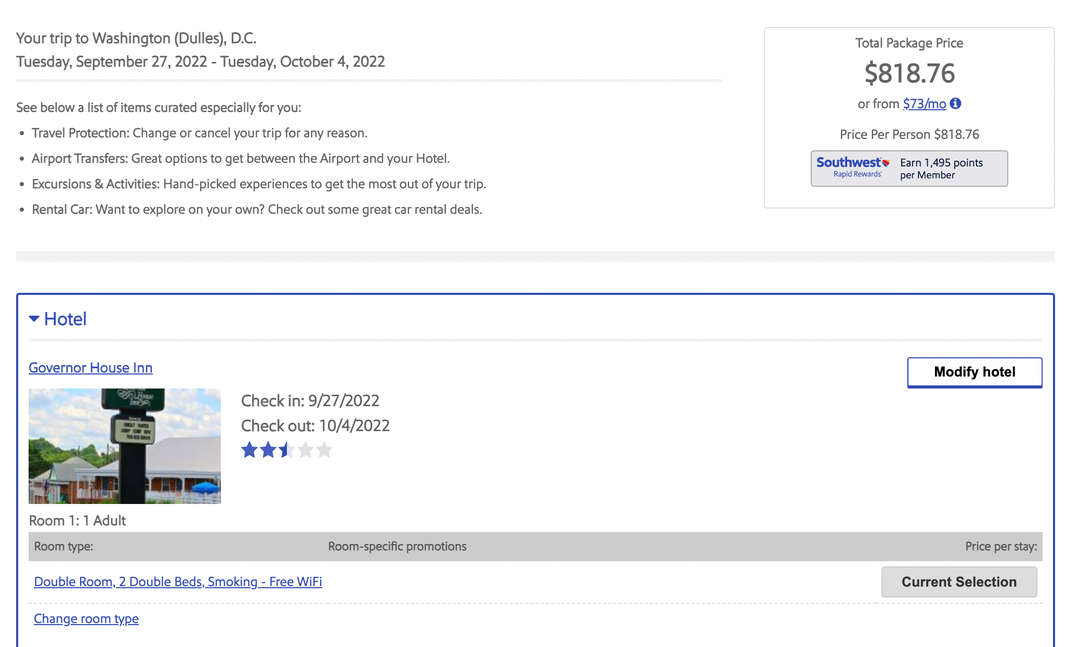Open Double Room, 2 Double Beds link
Screen dimensions: 1080x647
pos(178,582)
